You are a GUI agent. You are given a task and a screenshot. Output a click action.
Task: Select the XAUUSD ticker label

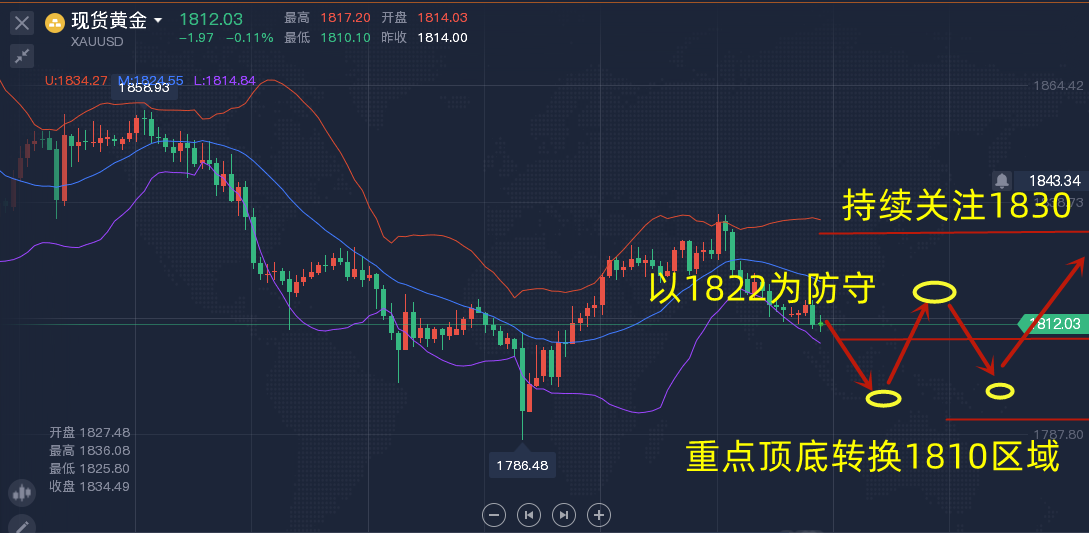pyautogui.click(x=97, y=42)
